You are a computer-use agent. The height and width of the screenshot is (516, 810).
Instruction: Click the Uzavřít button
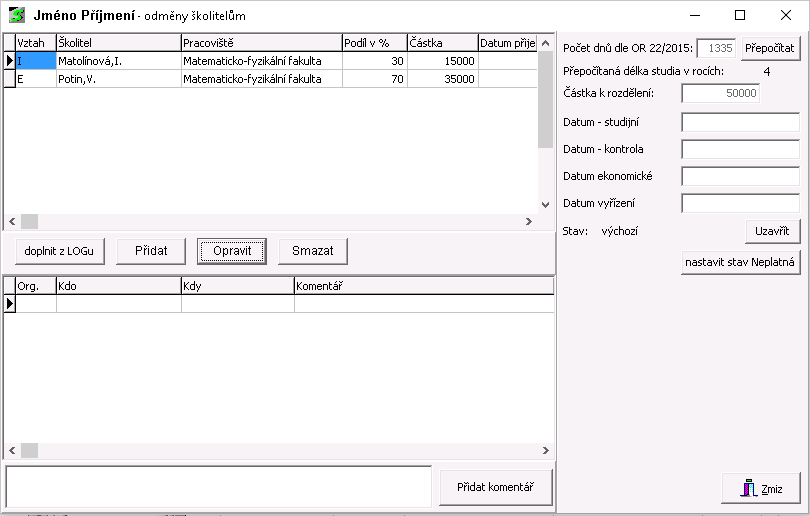point(773,231)
